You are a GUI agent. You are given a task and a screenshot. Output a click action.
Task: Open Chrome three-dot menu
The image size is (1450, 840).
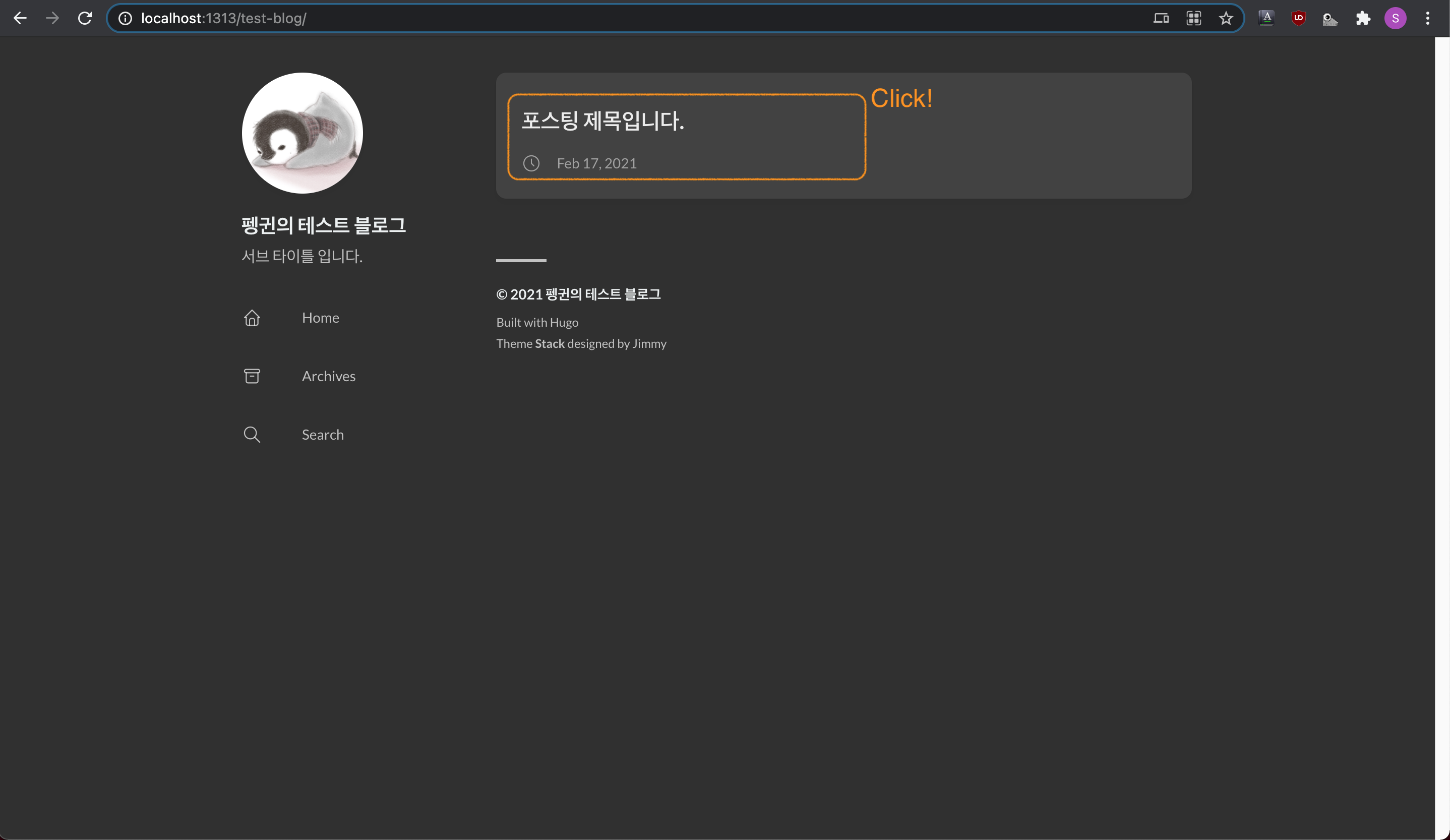(x=1427, y=19)
